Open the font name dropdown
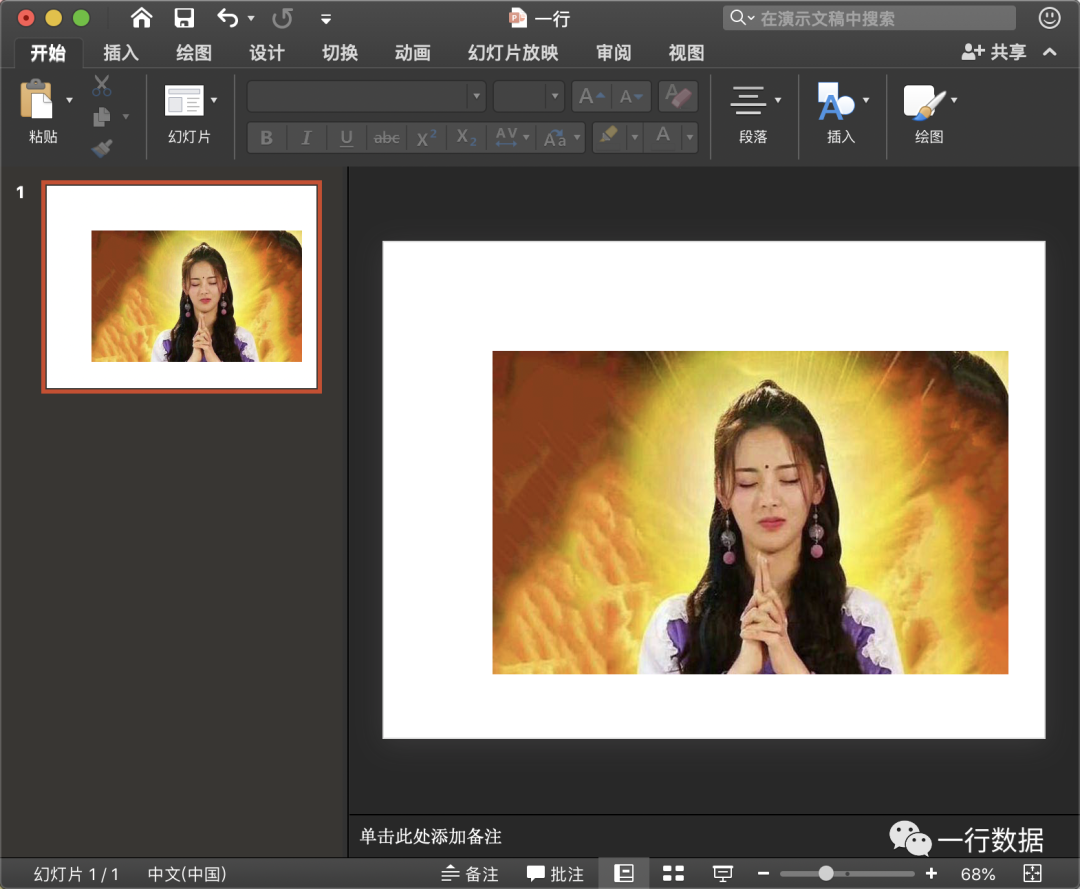The image size is (1080, 889). point(476,96)
